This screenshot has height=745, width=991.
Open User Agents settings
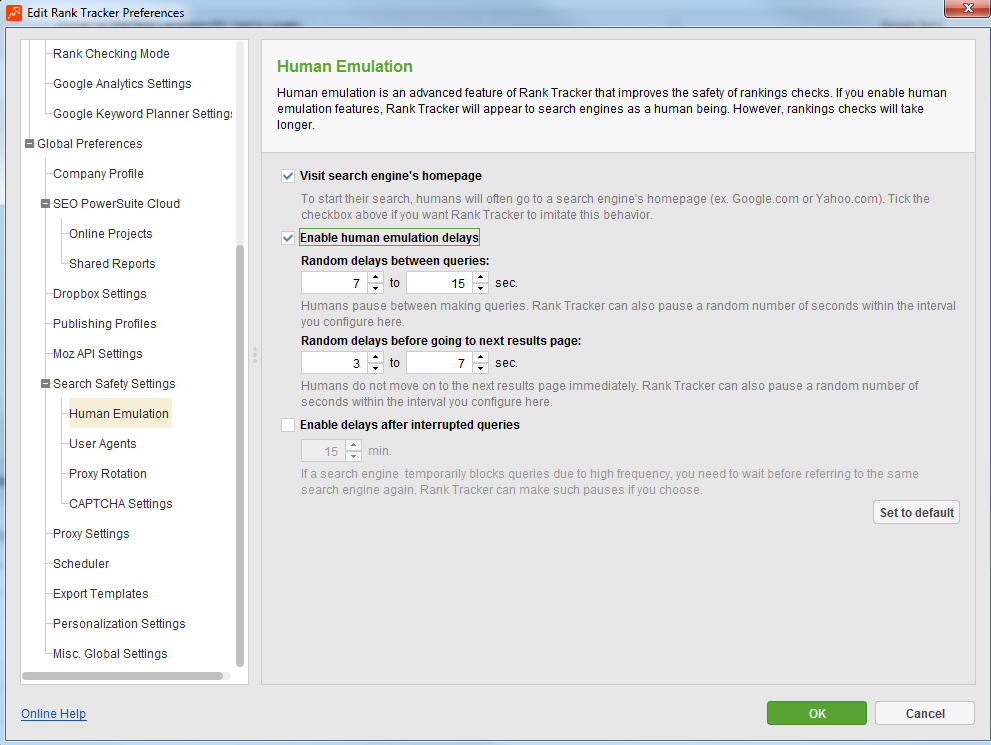tap(102, 444)
